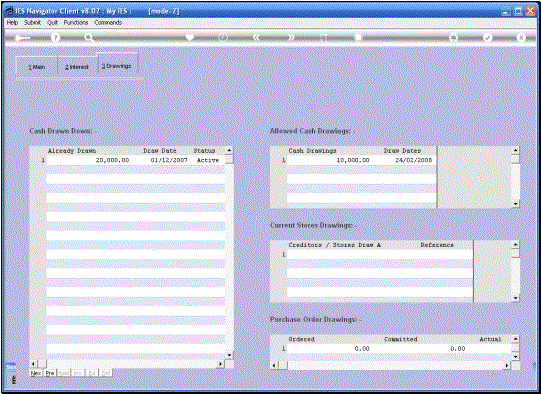Image resolution: width=541 pixels, height=394 pixels.
Task: Click the Status column header
Action: point(204,151)
